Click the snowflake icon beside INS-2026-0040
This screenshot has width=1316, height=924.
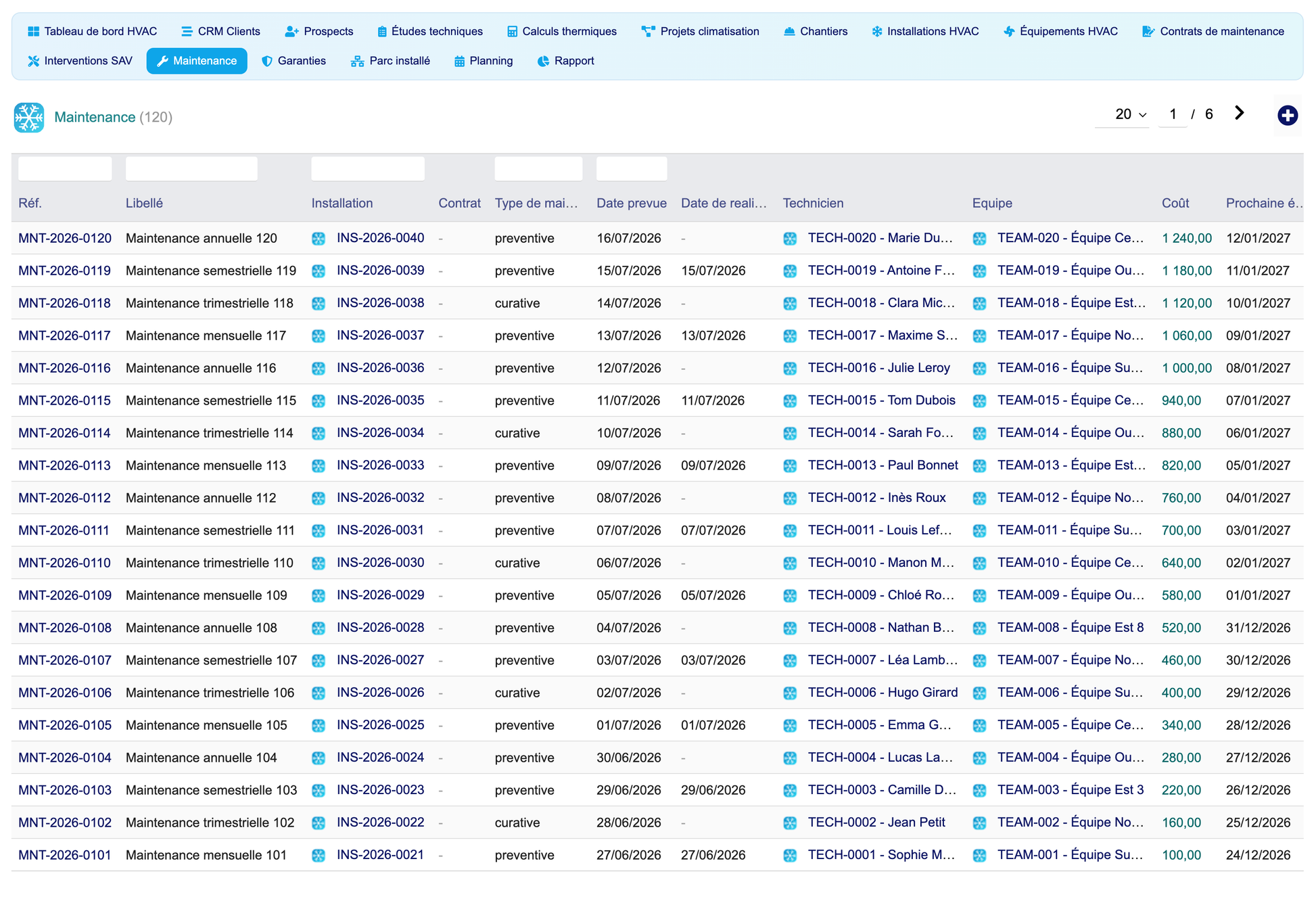pyautogui.click(x=319, y=239)
